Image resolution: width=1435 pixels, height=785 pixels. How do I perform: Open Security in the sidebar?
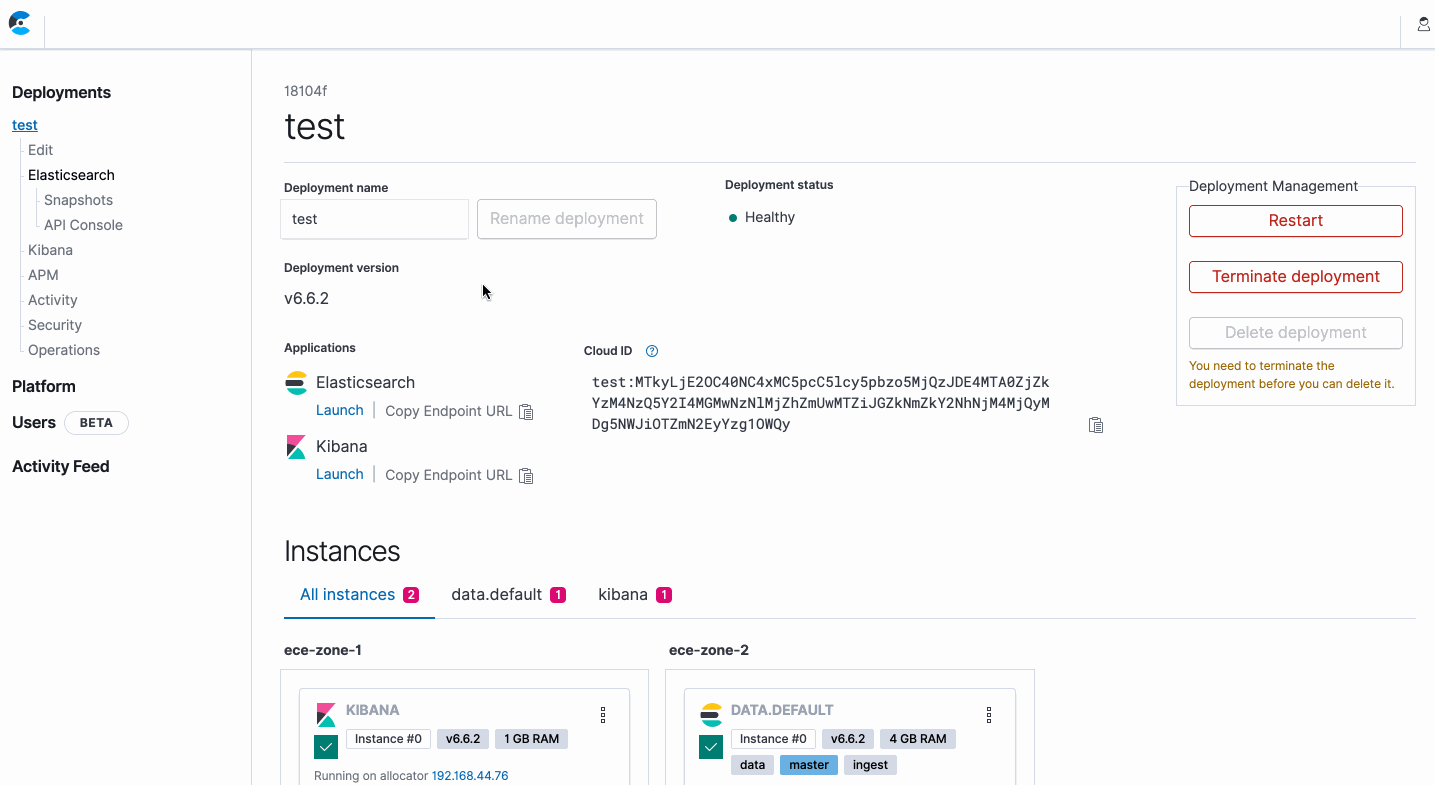tap(55, 325)
